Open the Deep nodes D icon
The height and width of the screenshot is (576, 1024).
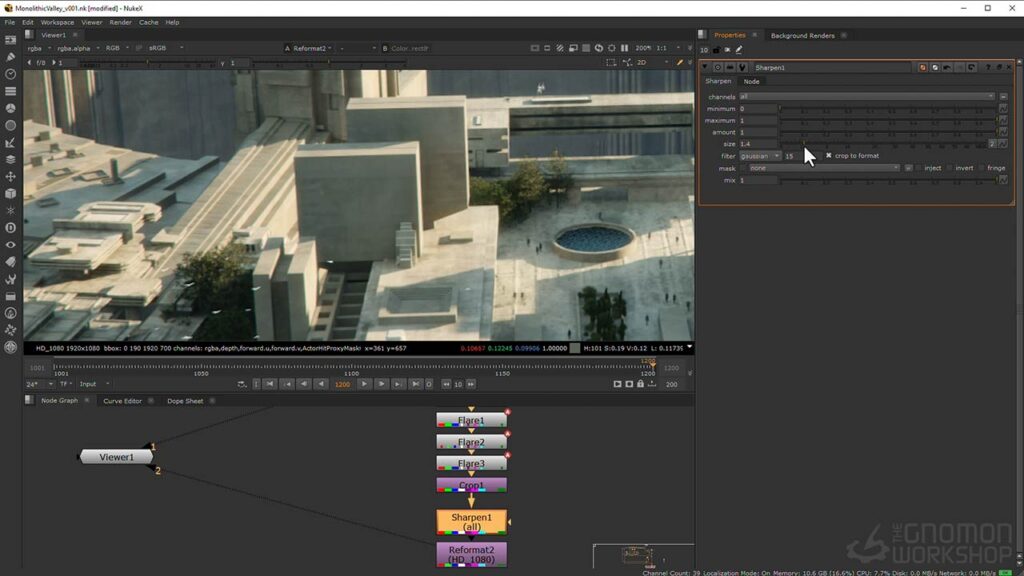pyautogui.click(x=10, y=228)
